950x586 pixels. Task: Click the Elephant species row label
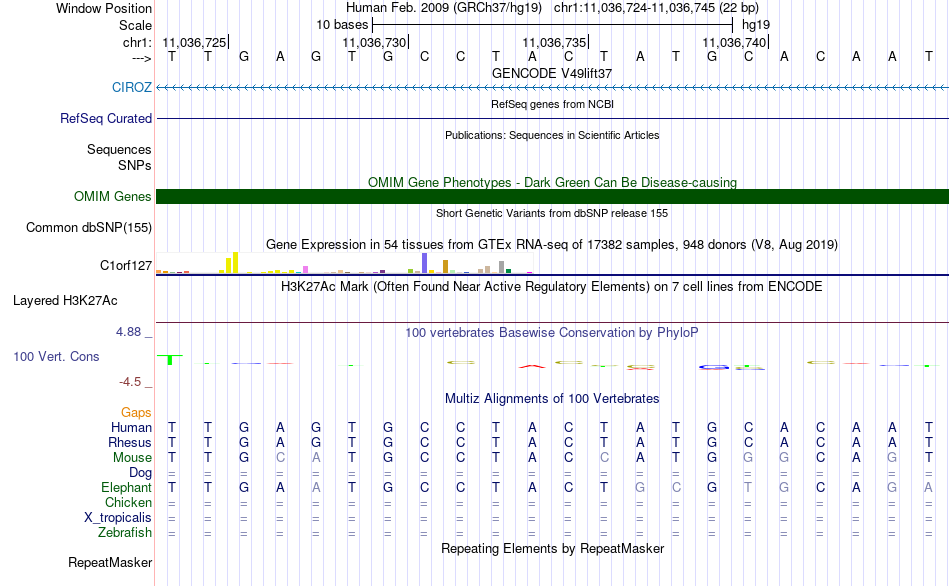(x=127, y=487)
